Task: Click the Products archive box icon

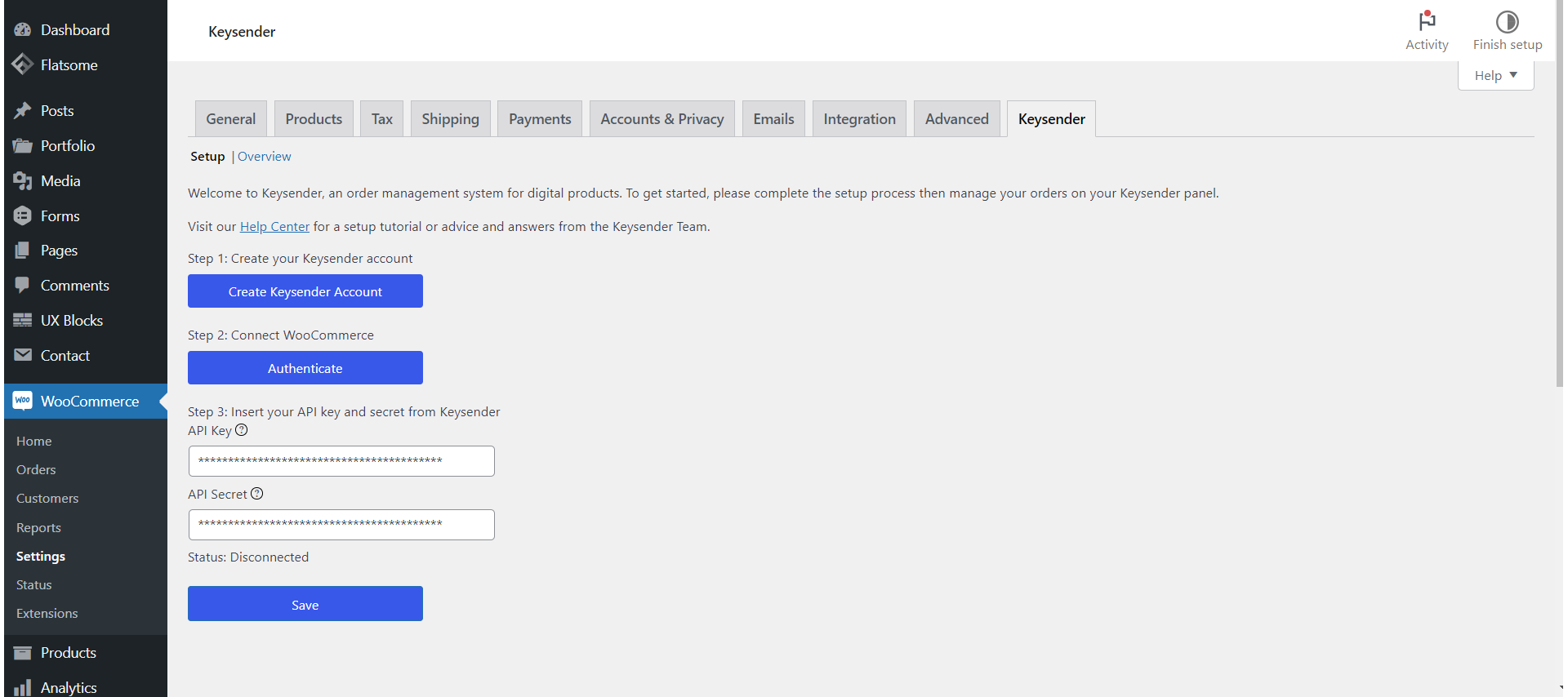Action: [x=23, y=653]
